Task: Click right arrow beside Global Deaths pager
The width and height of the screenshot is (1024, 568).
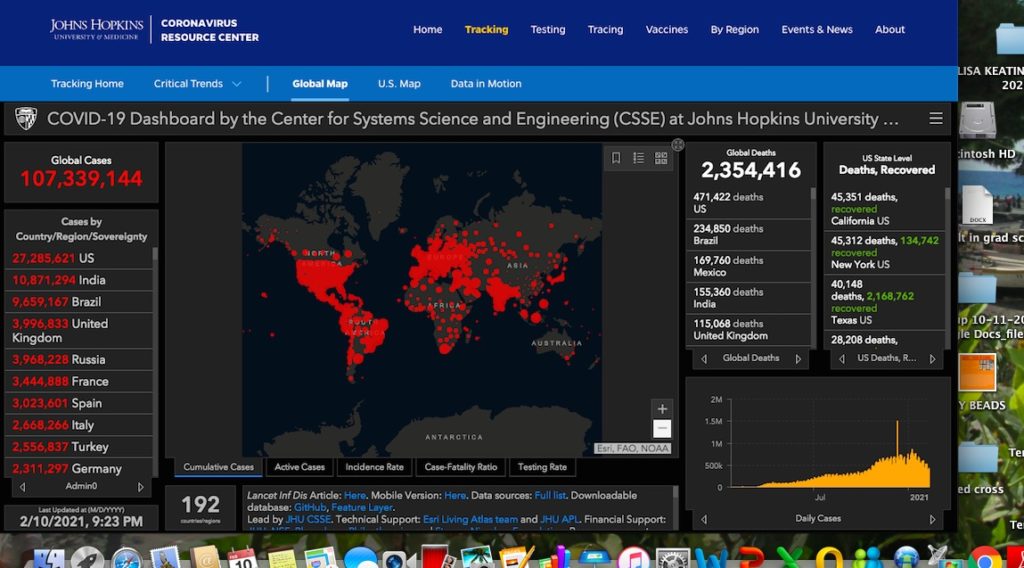Action: (798, 358)
